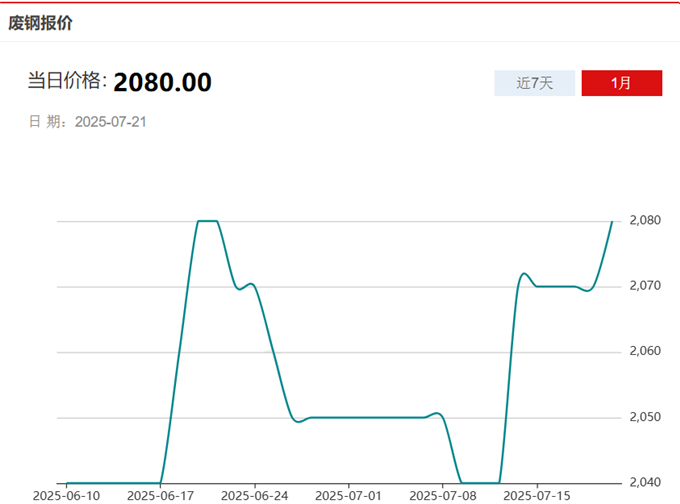Select x-axis date label 2025-07-01
680x504 pixels.
(x=348, y=495)
